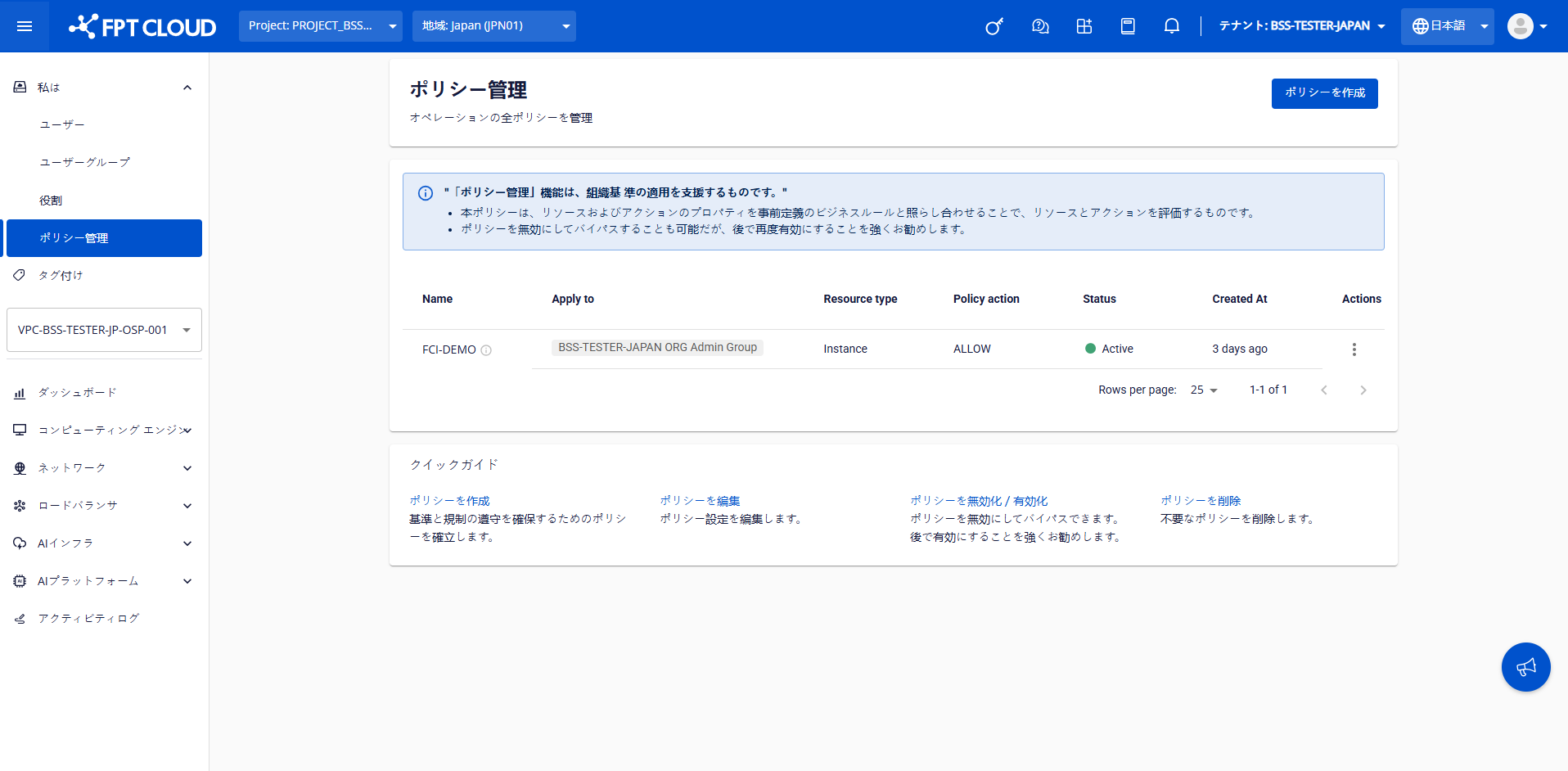Open quick guide link ポリシーを作成
Viewport: 1568px width, 771px height.
click(449, 501)
